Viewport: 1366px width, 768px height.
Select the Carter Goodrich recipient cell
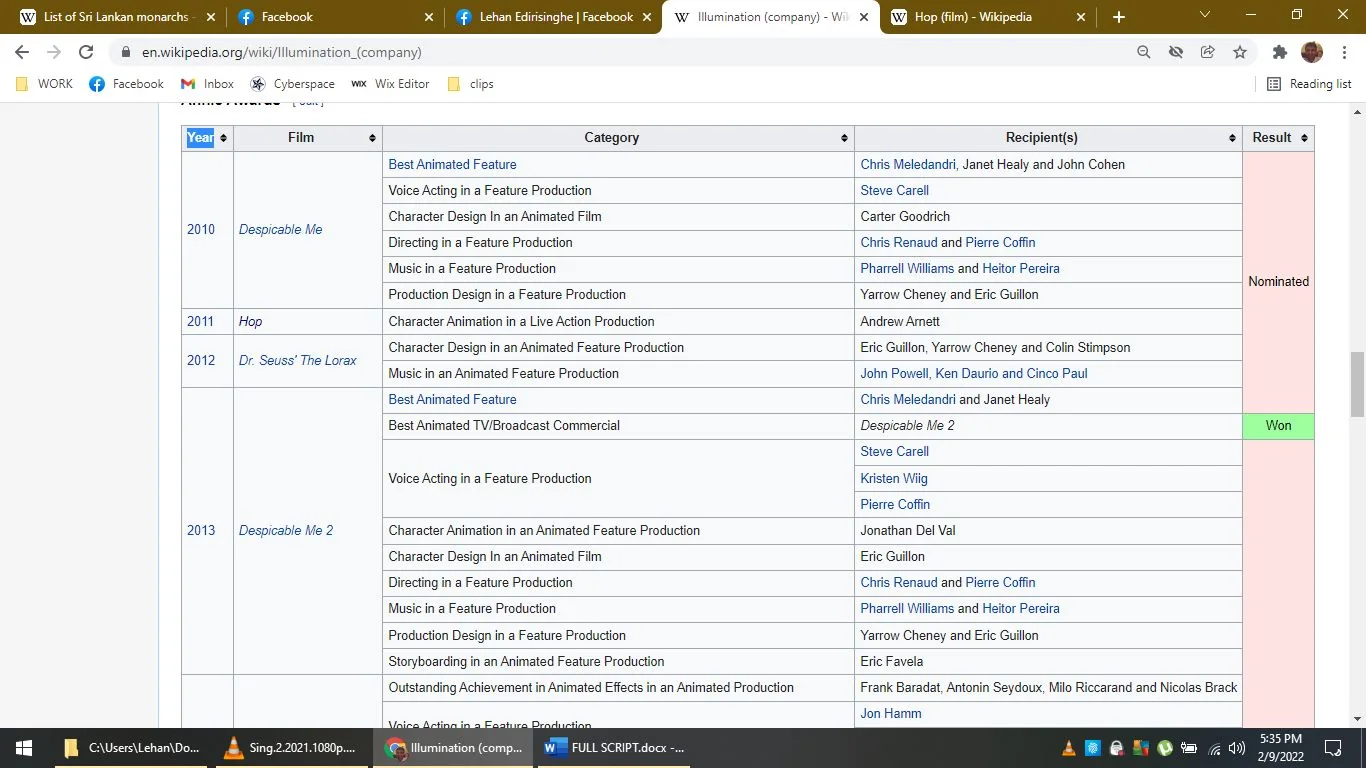pos(1048,217)
